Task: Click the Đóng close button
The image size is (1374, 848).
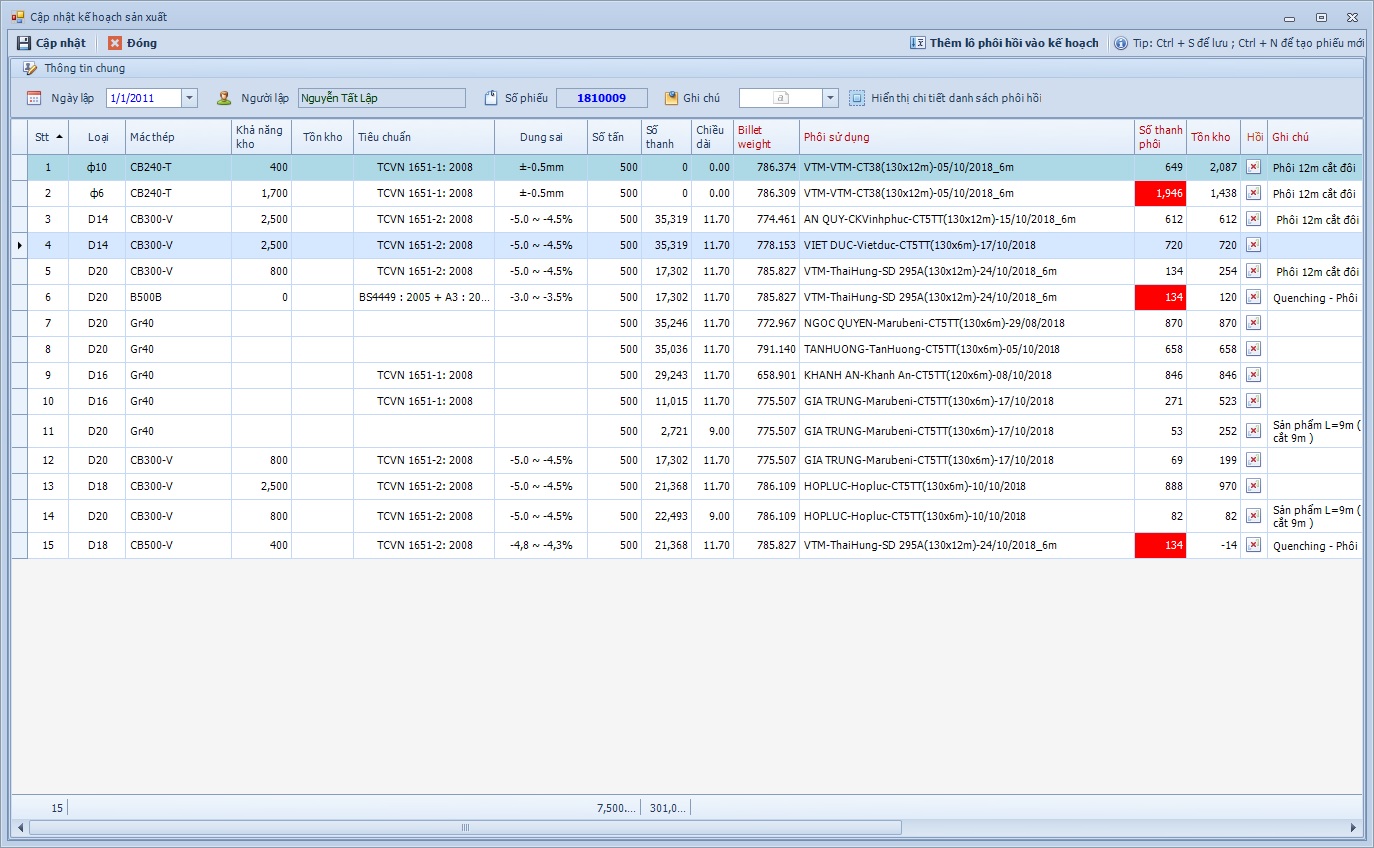Action: click(x=131, y=43)
